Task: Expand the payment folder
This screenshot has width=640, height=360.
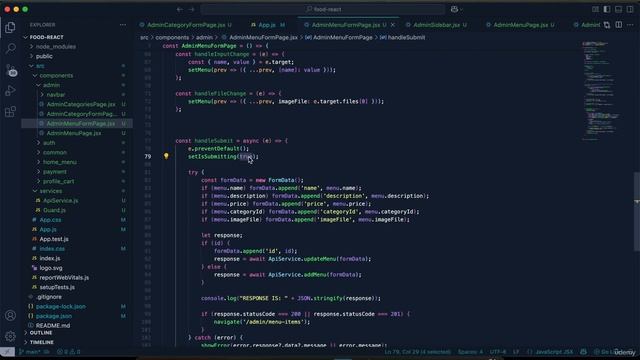Action: tap(55, 171)
